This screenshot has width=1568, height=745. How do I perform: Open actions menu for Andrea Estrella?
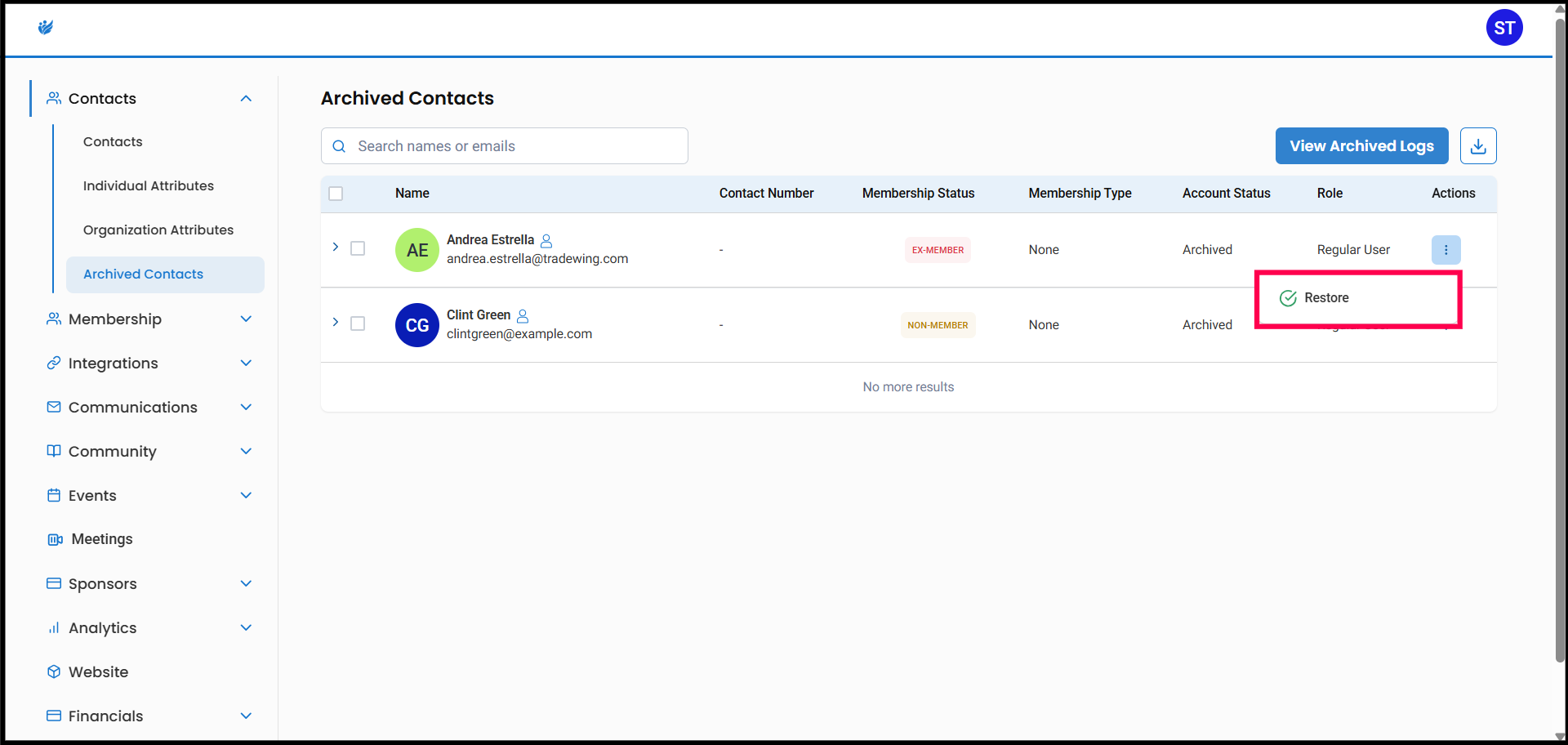click(x=1445, y=250)
